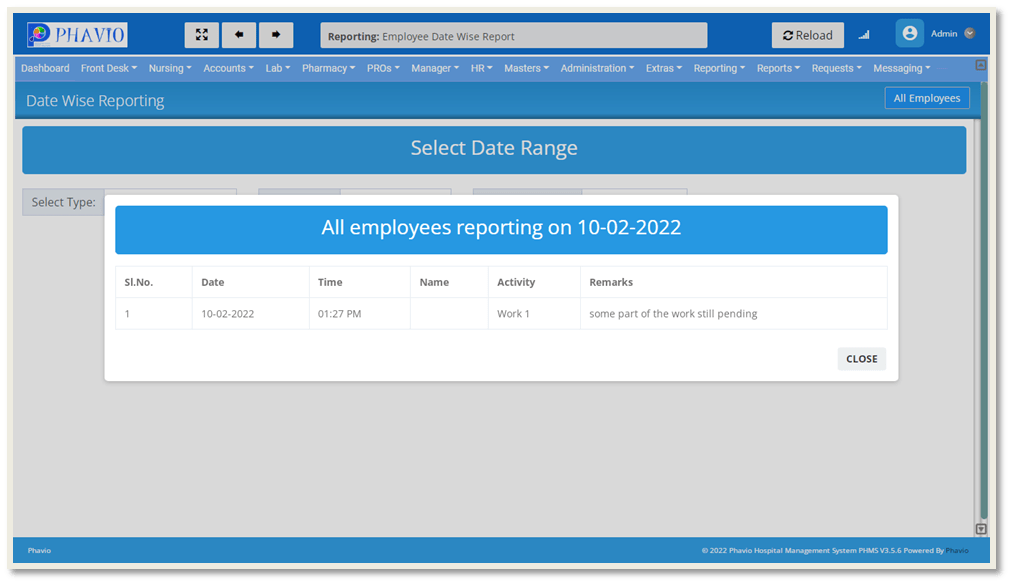
Task: Click the All Employees button
Action: click(x=927, y=98)
